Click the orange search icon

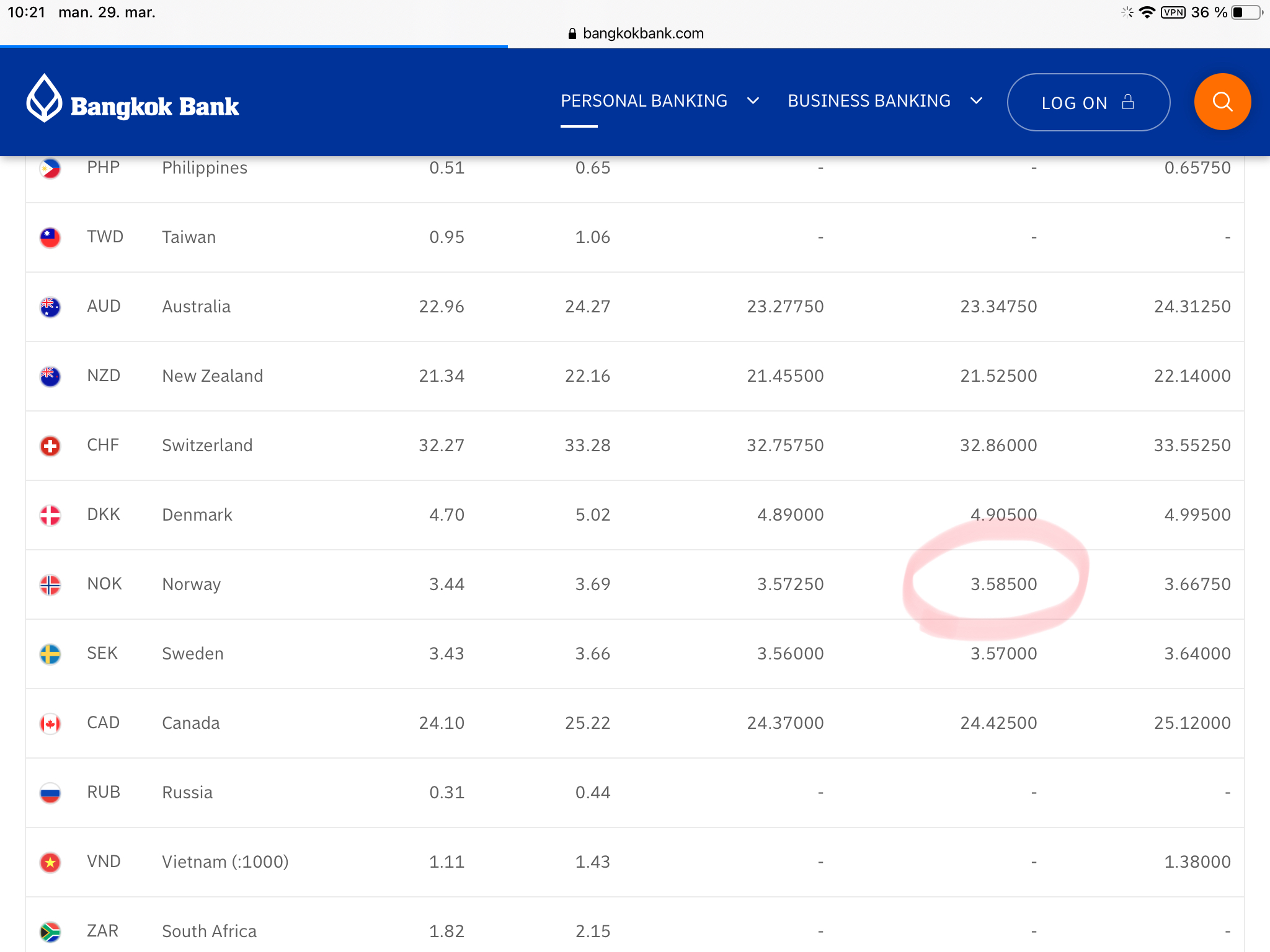(1222, 102)
